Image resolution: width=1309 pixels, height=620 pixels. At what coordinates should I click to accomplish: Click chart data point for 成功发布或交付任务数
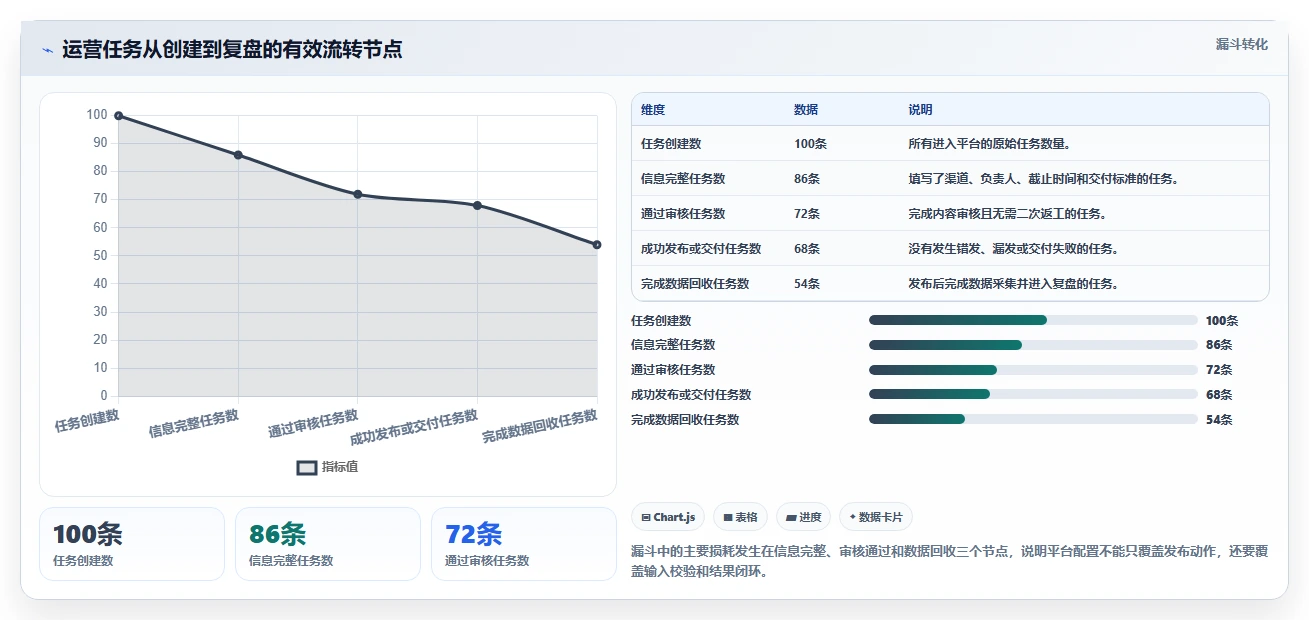click(477, 205)
